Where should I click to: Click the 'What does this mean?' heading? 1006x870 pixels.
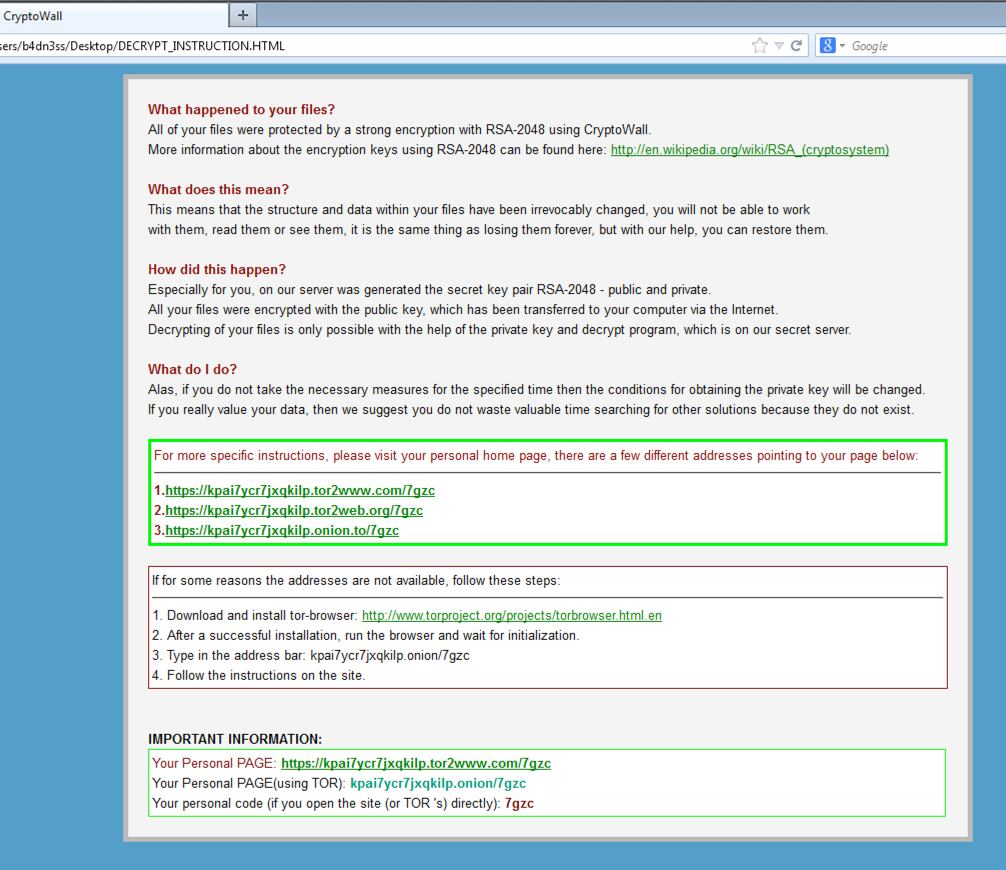click(x=218, y=189)
